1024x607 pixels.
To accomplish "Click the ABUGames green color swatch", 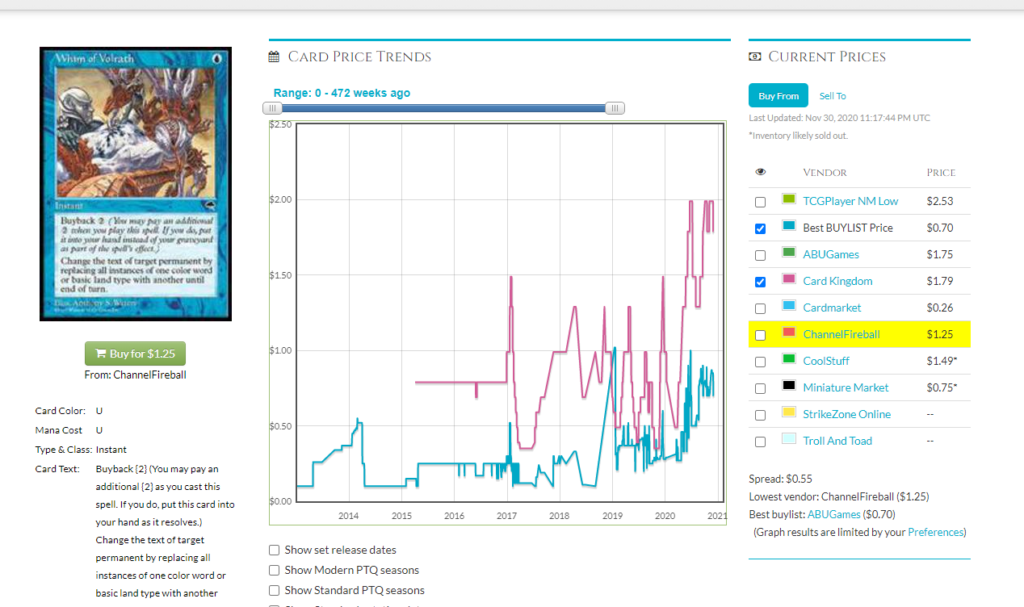I will [789, 252].
